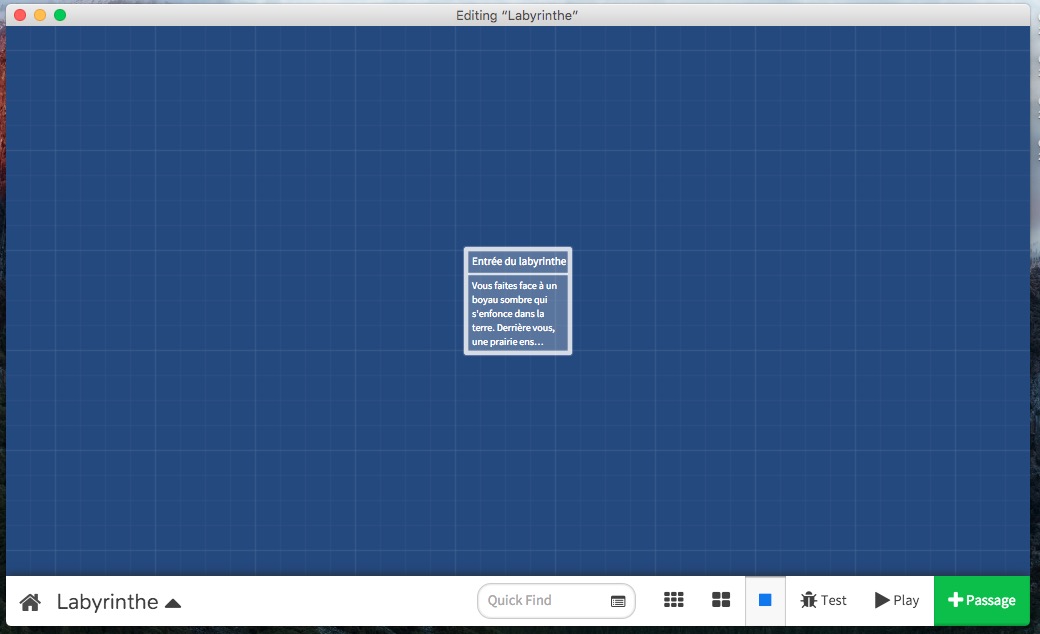Close the Editing Labyrinthe window

20,15
